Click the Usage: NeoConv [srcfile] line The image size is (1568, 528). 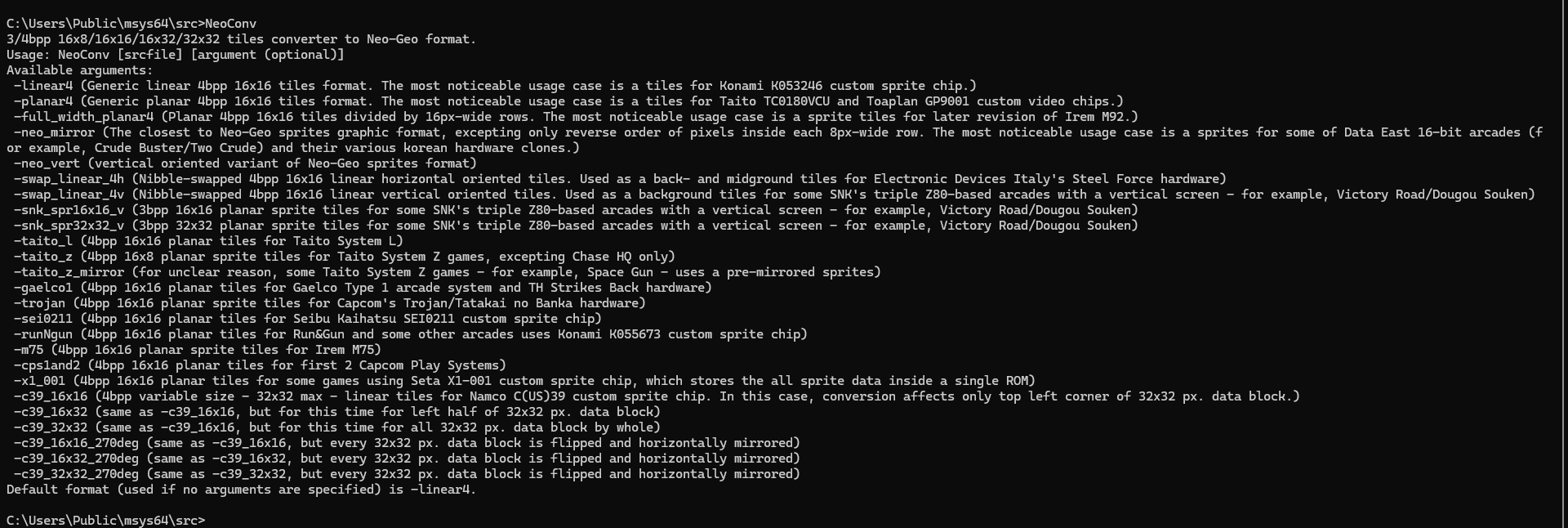tap(176, 55)
